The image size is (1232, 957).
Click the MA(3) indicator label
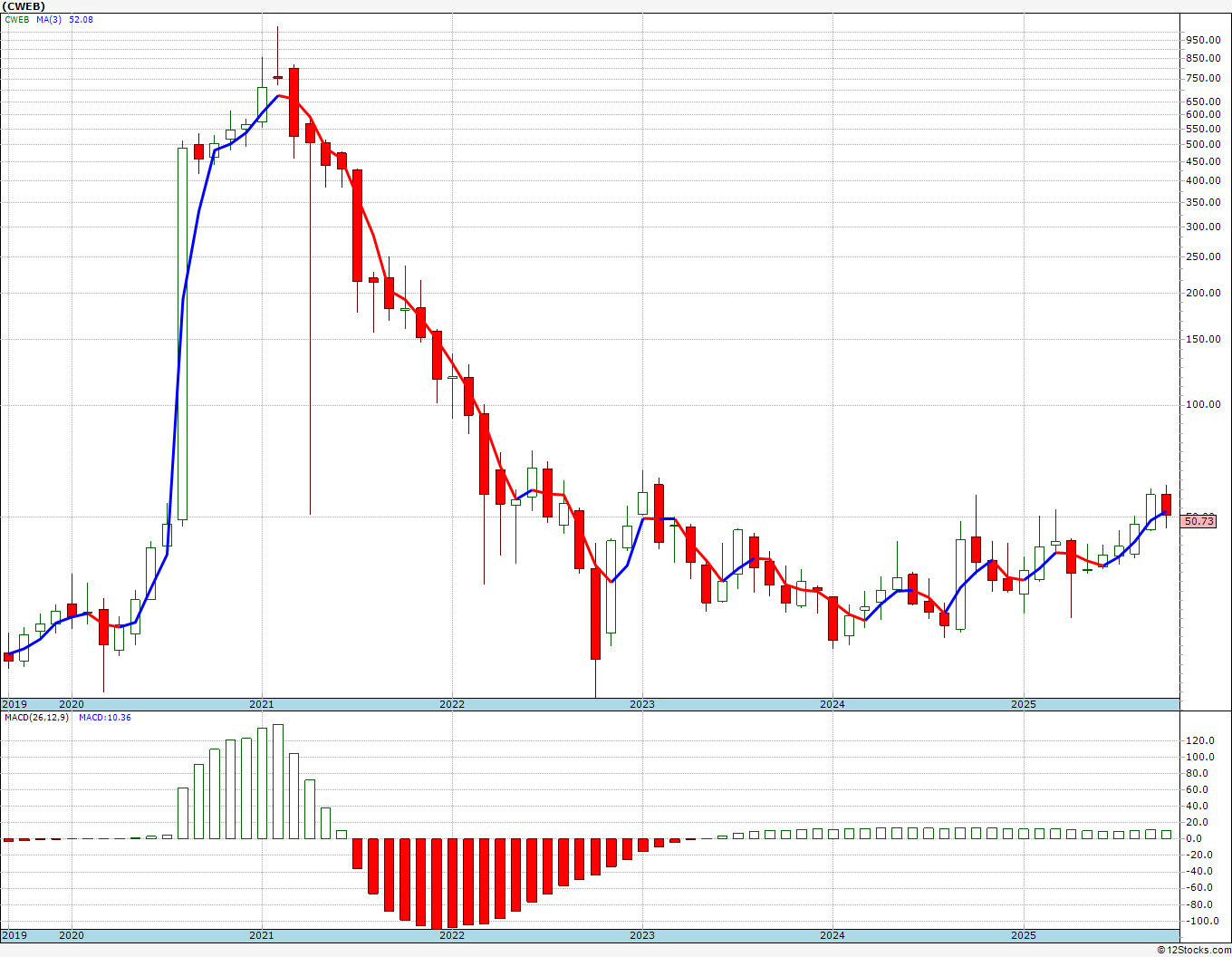pos(50,19)
